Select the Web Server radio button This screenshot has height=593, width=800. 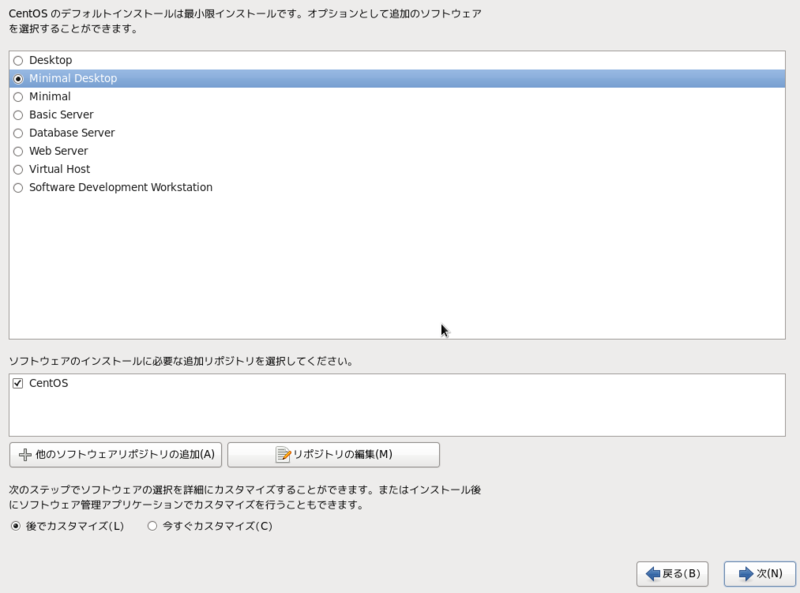coord(18,152)
